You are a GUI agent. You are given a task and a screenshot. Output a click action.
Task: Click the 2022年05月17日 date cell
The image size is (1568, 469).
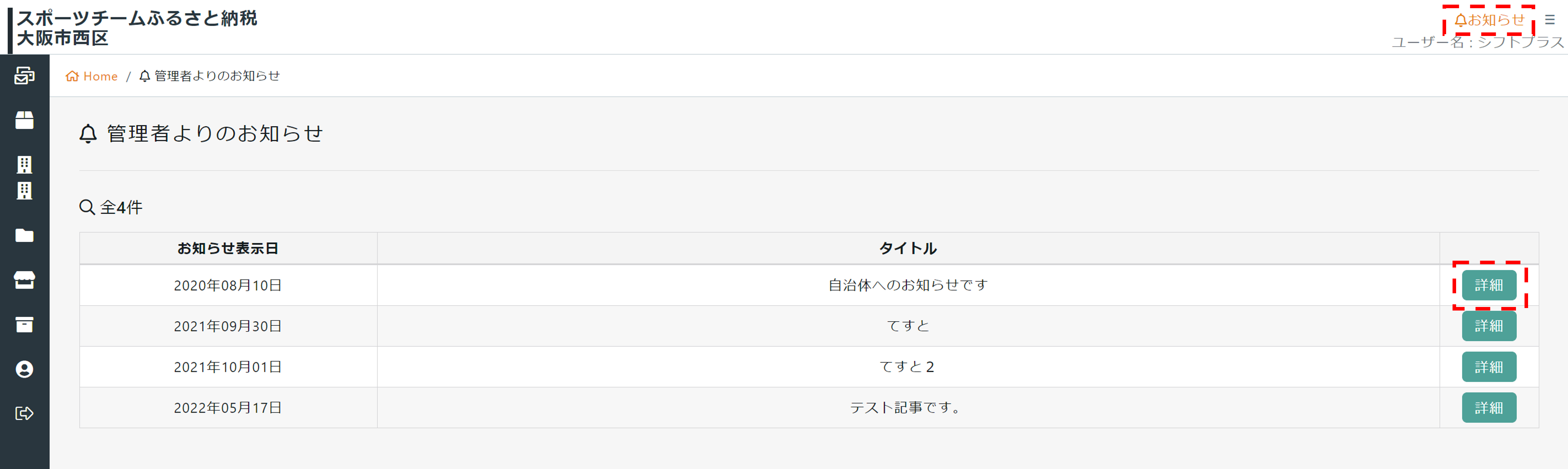click(x=228, y=407)
